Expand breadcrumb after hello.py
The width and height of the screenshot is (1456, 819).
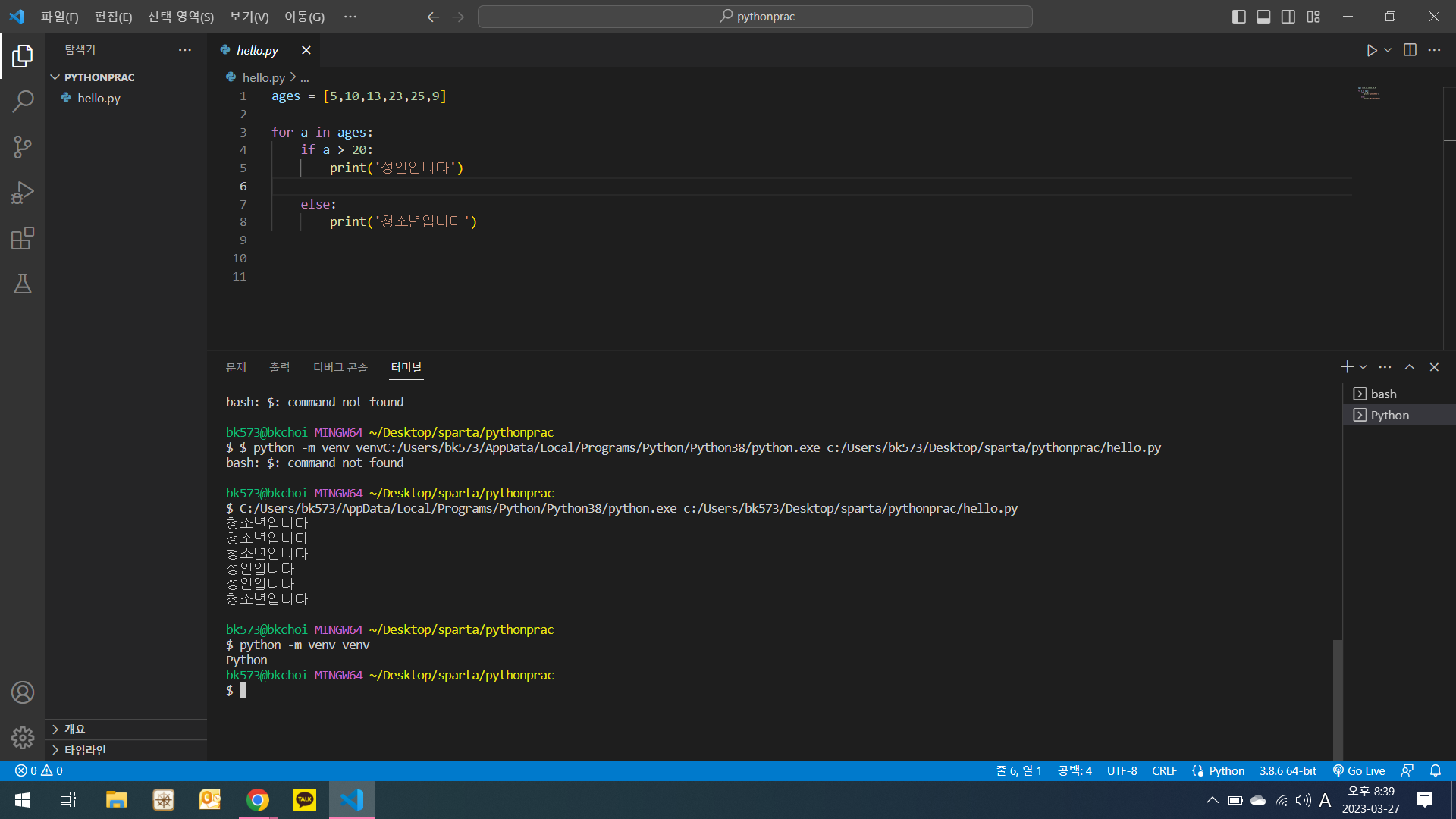[x=305, y=77]
